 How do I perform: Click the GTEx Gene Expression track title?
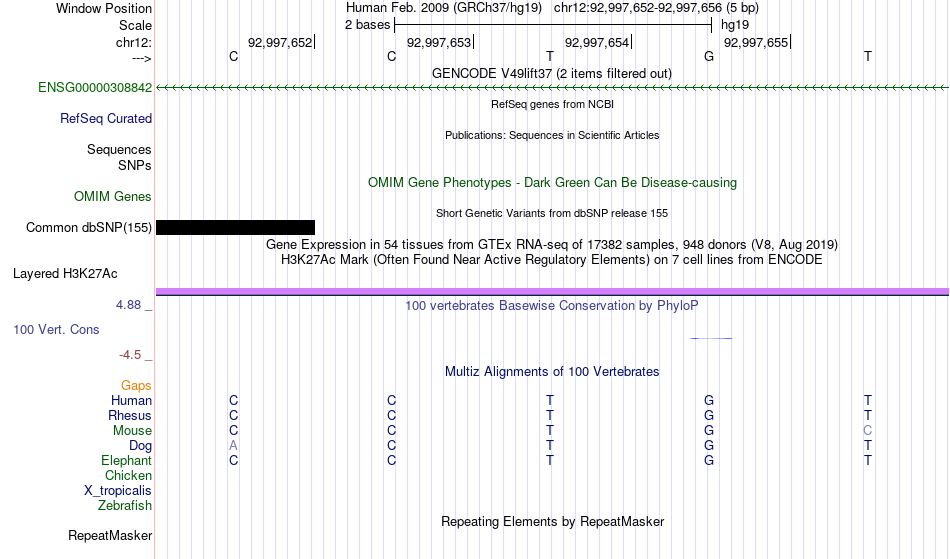tap(552, 245)
